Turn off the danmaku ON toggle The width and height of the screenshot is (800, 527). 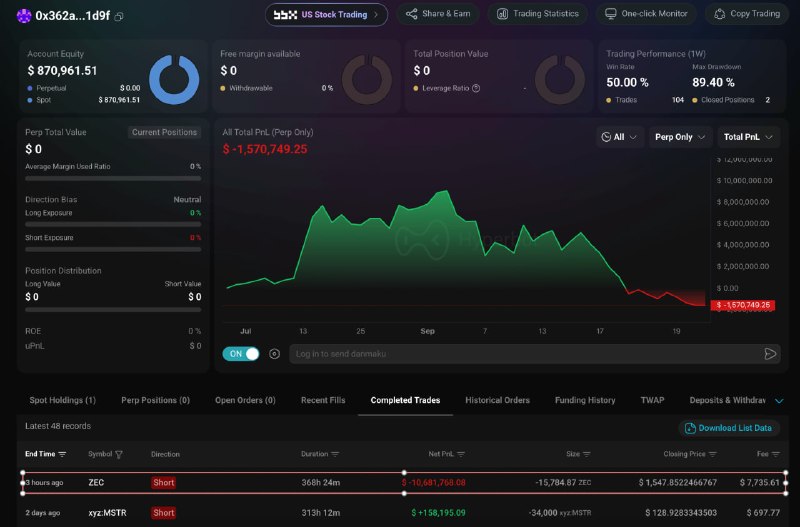(241, 354)
